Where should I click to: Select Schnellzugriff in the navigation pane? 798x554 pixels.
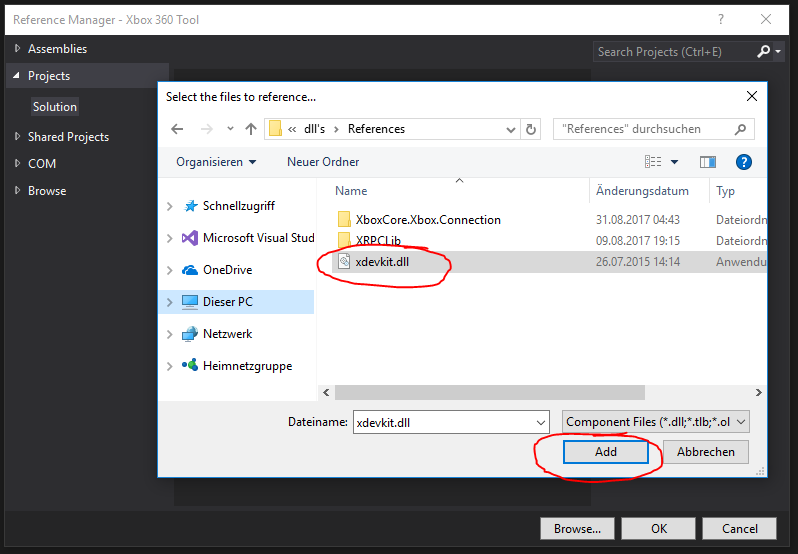pos(239,206)
